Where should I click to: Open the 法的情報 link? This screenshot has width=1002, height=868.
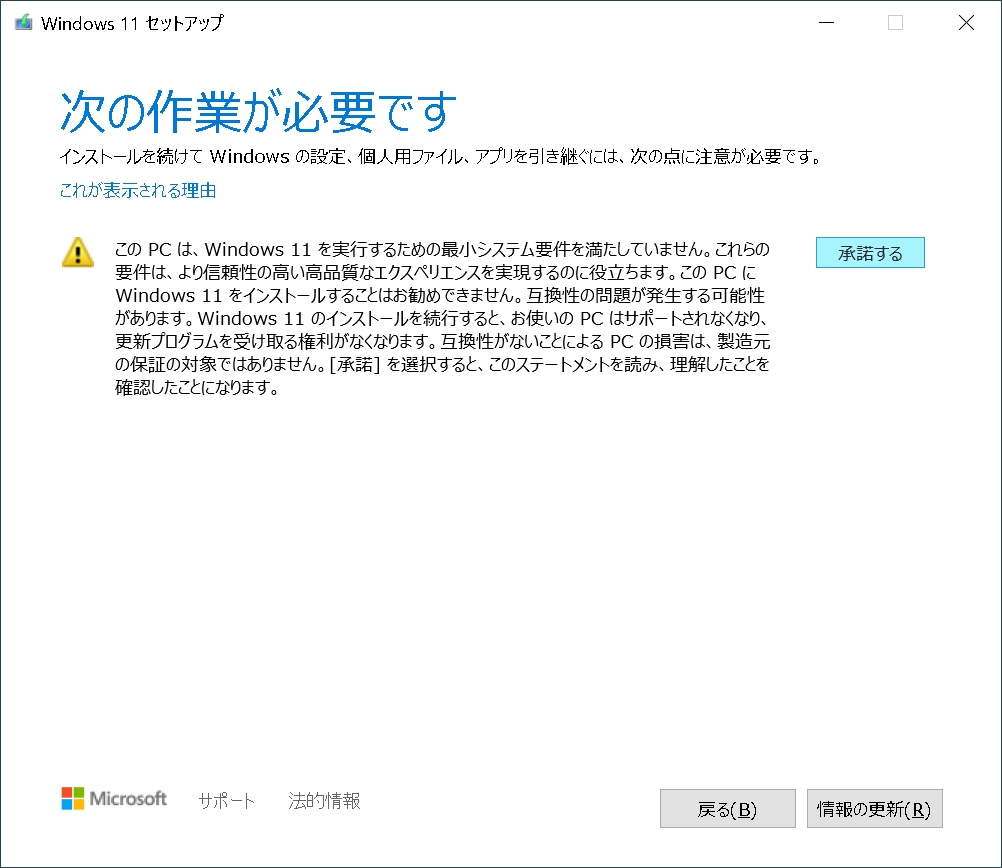point(324,800)
